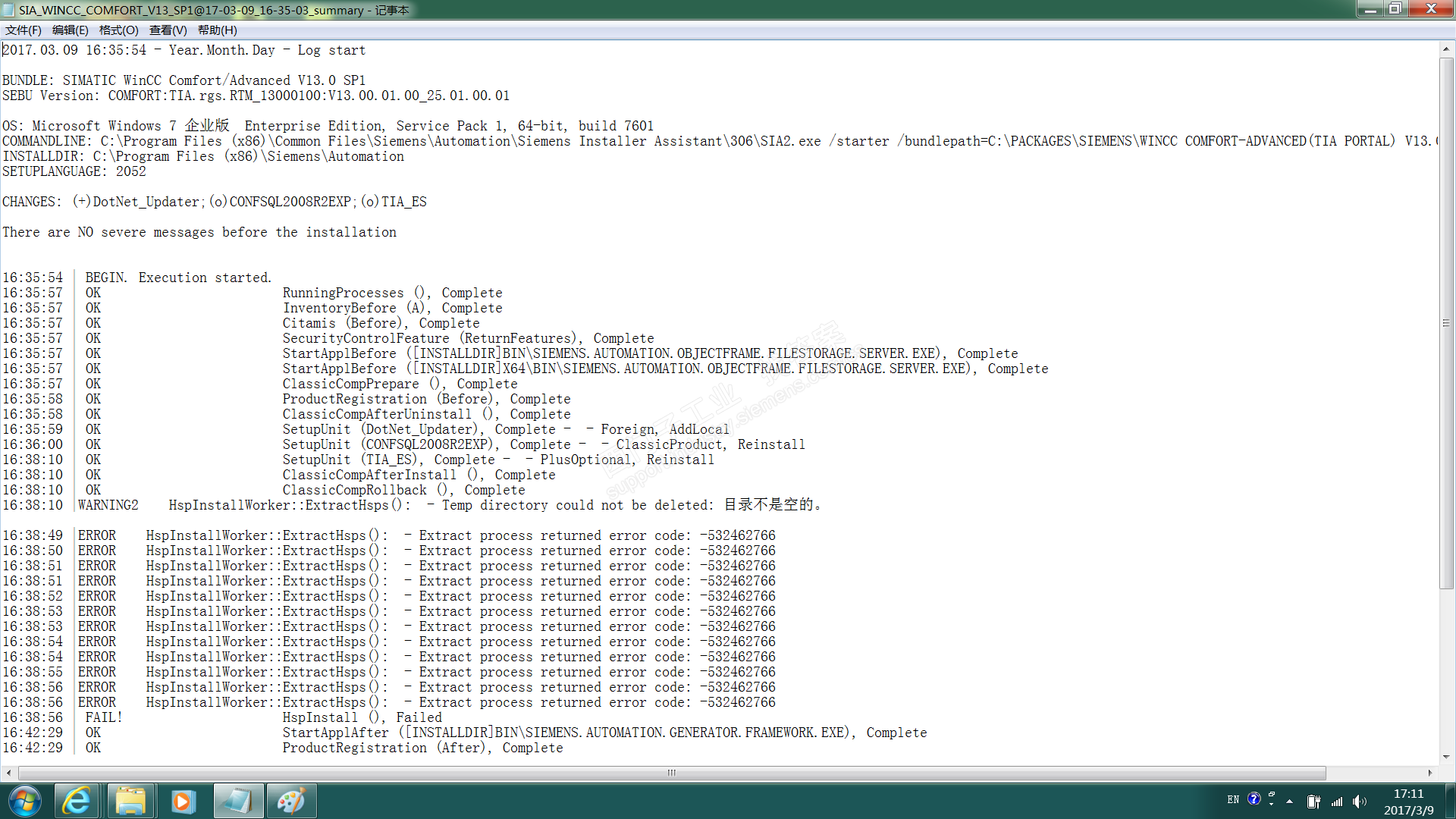Click the Windows Start orb

25,801
